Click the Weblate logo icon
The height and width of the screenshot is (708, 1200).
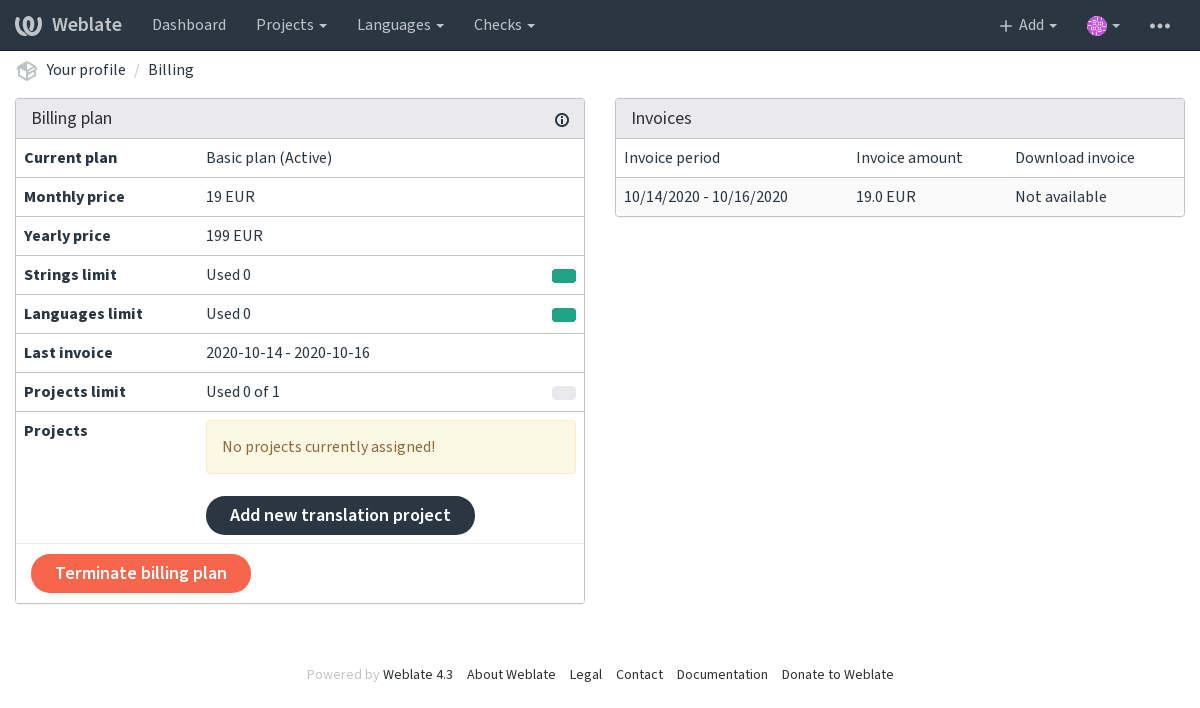coord(28,25)
